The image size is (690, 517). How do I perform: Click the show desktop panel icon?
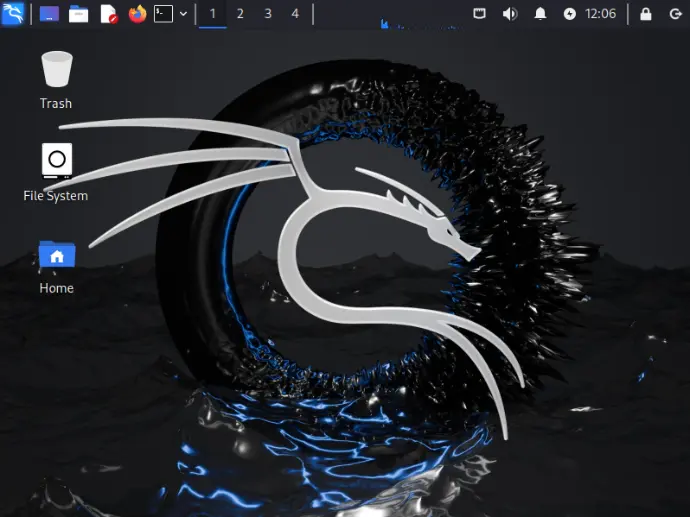(49, 14)
